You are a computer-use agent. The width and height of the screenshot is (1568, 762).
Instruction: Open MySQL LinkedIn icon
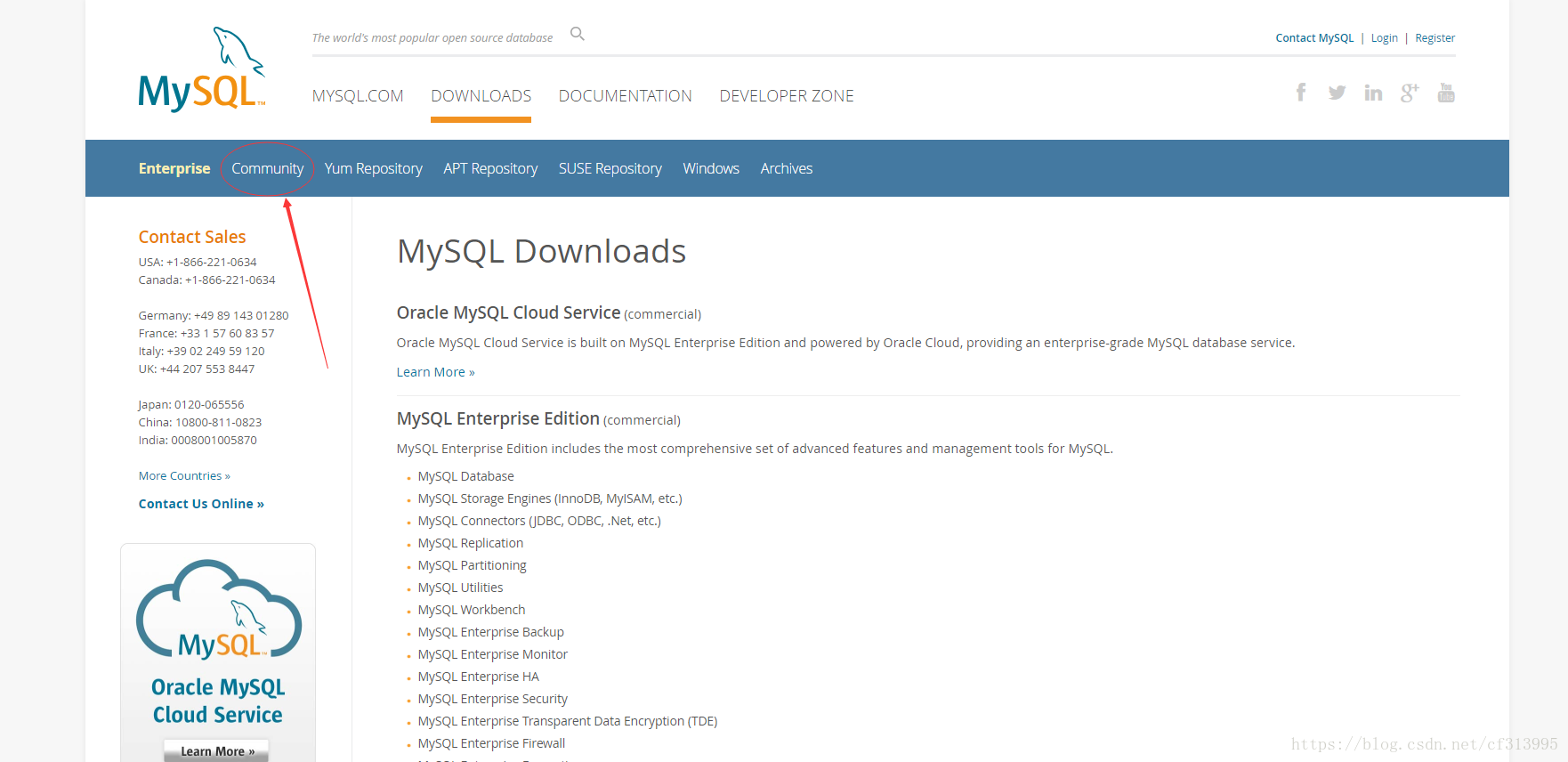click(x=1373, y=93)
